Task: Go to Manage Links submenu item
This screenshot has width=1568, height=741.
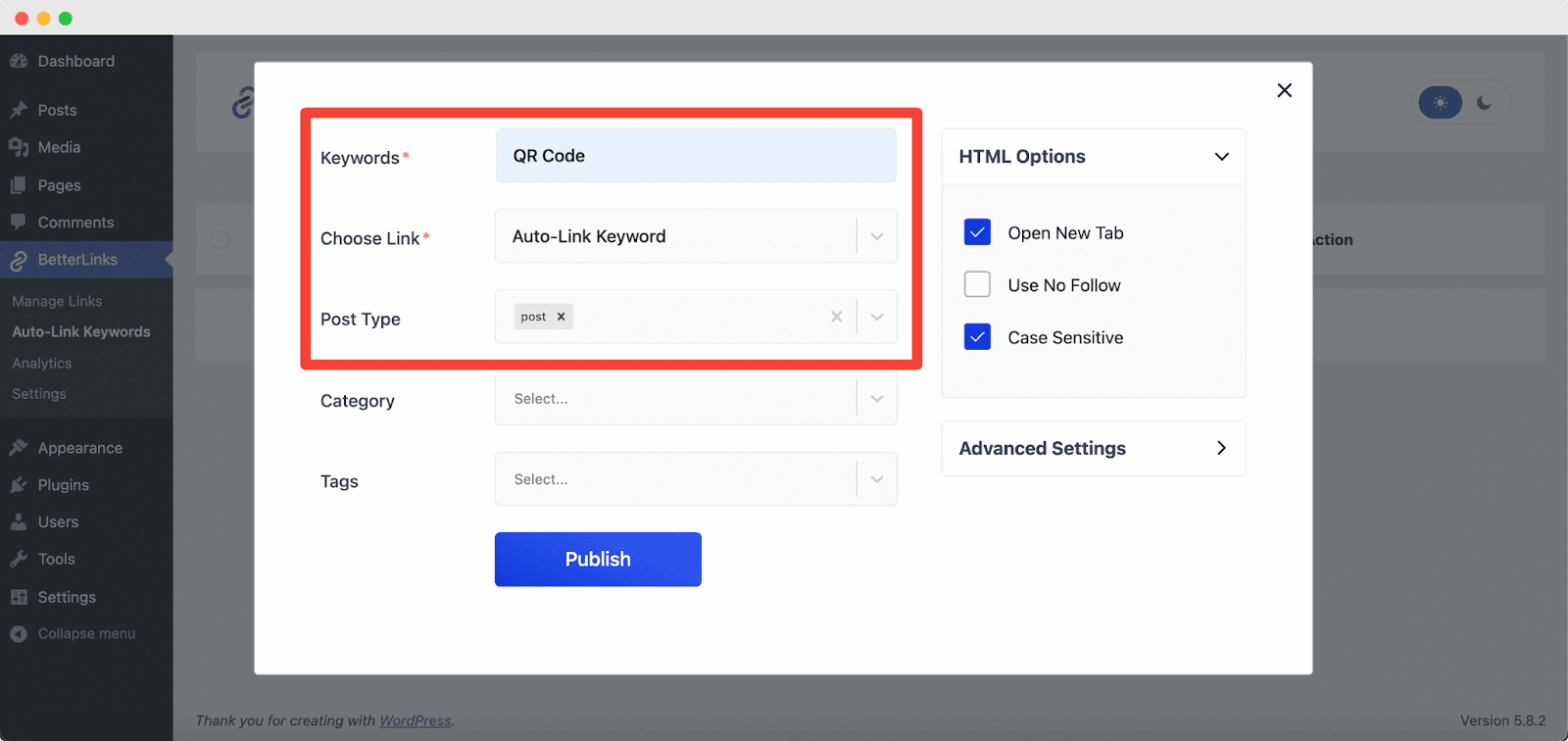Action: [57, 301]
